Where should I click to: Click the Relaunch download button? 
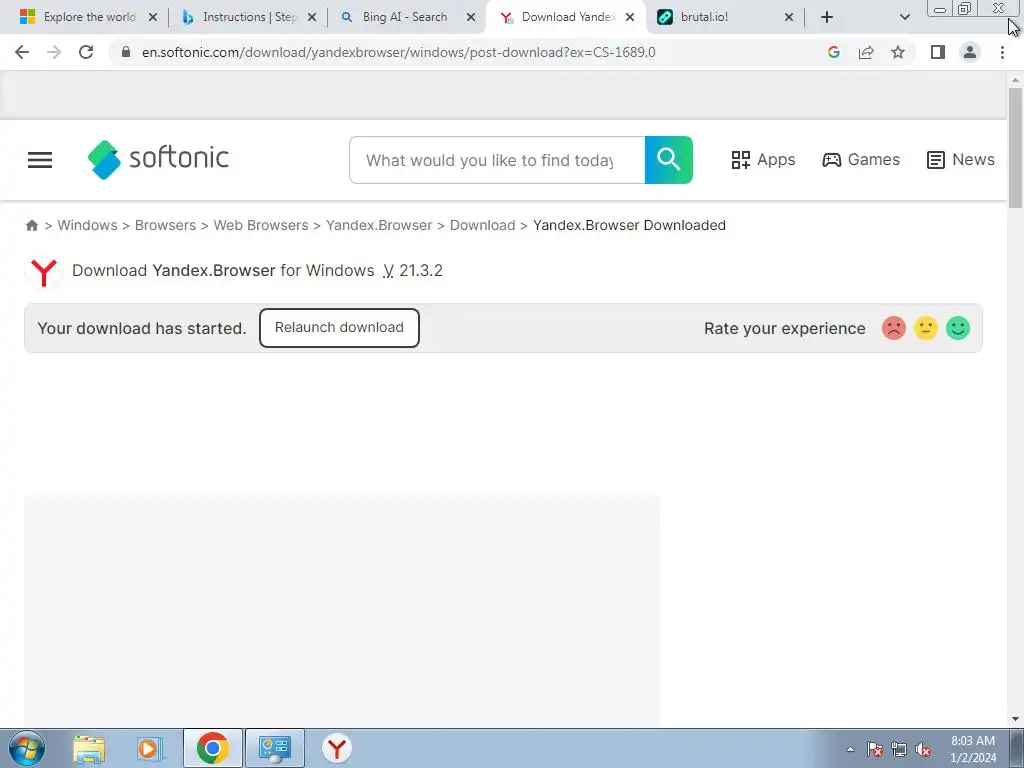pos(339,328)
